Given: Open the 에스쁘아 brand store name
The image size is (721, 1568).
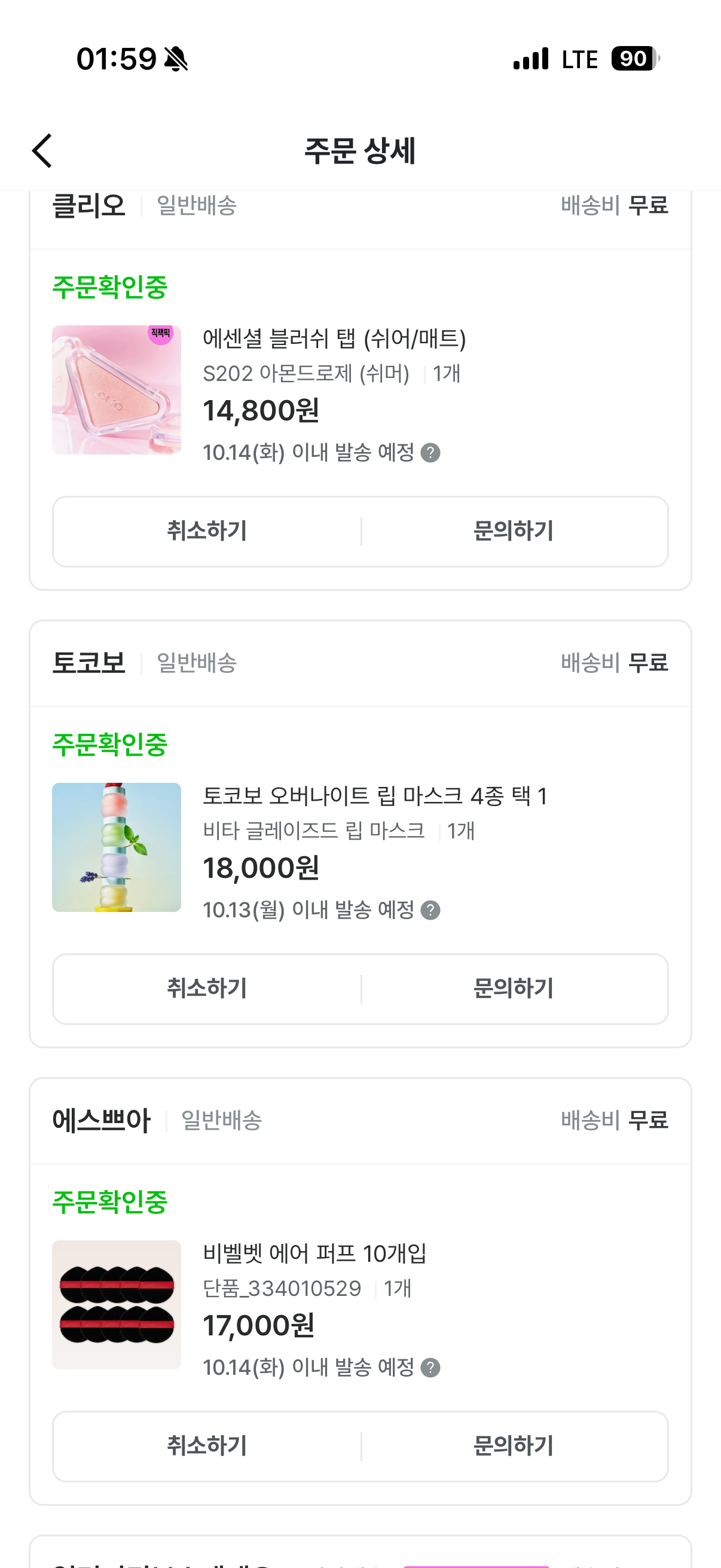Looking at the screenshot, I should (x=101, y=1121).
